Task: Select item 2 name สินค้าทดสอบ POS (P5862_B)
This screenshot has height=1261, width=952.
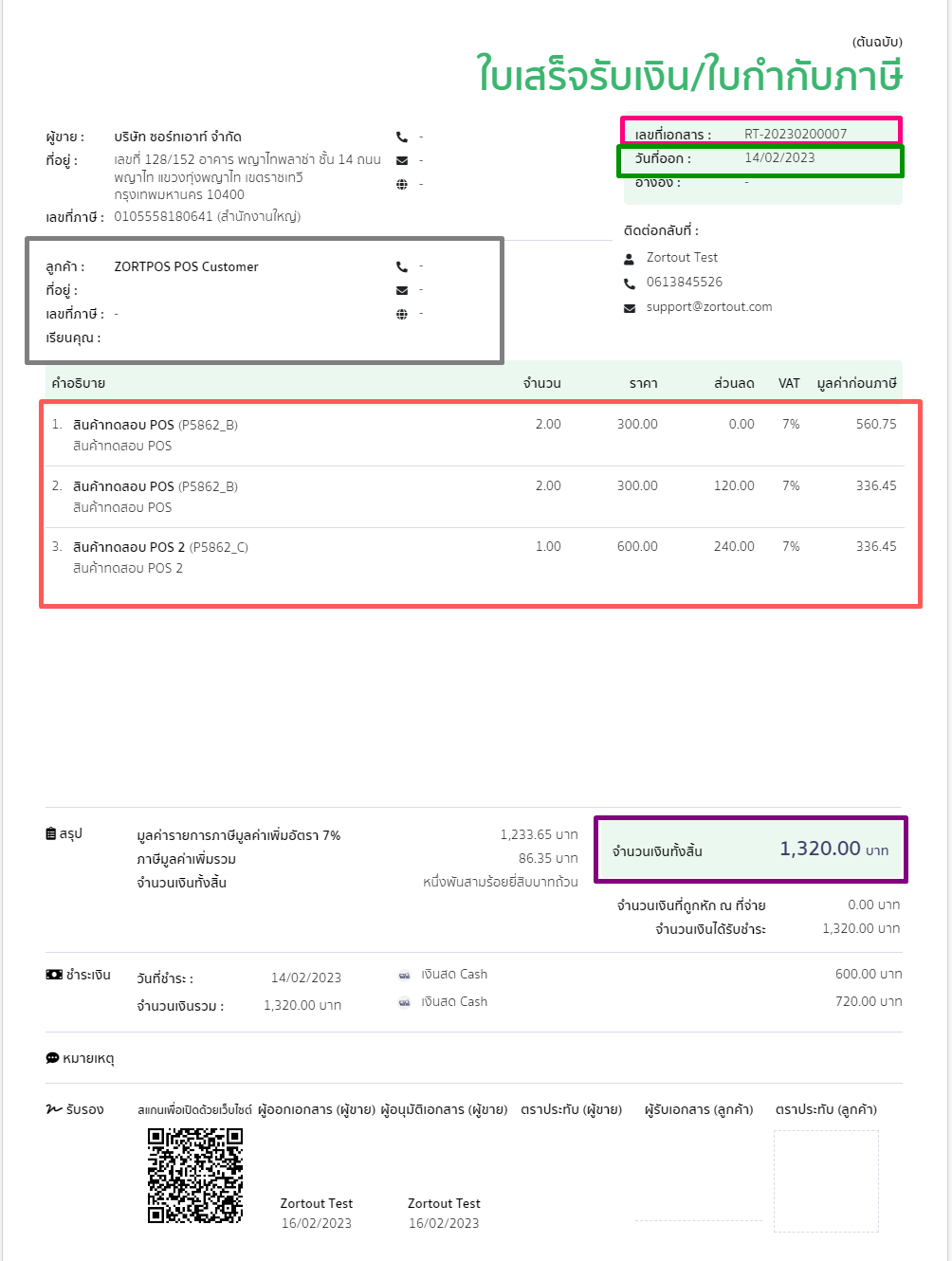Action: pyautogui.click(x=156, y=486)
